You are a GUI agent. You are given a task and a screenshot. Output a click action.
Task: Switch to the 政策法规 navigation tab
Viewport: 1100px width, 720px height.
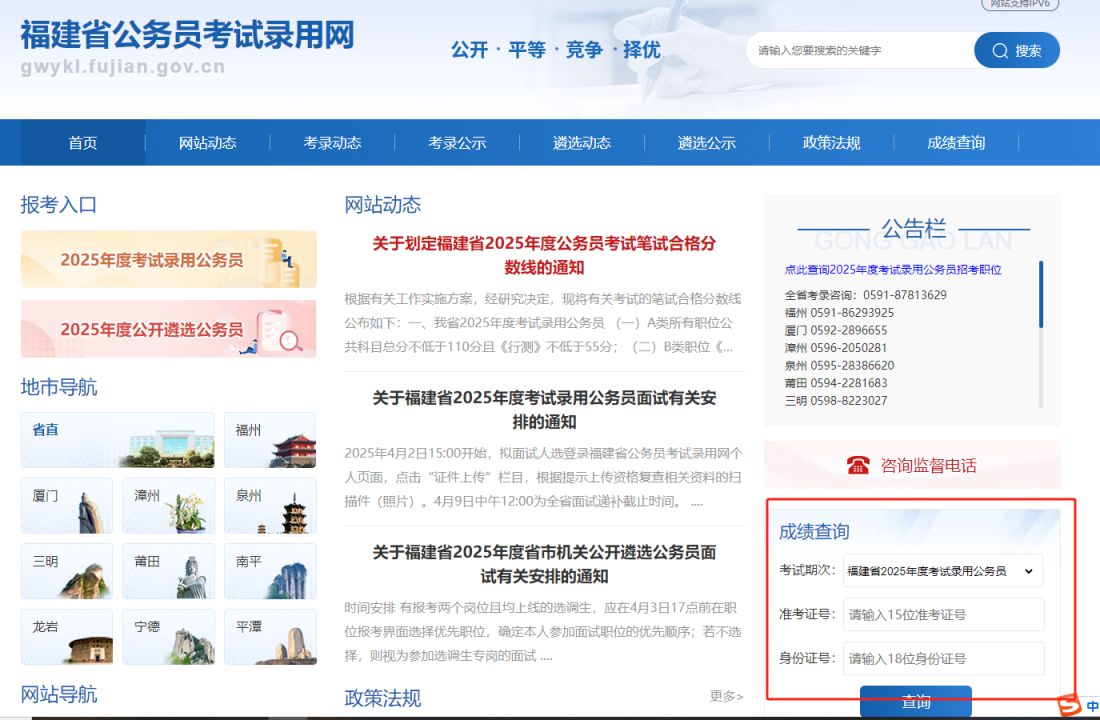click(x=831, y=143)
